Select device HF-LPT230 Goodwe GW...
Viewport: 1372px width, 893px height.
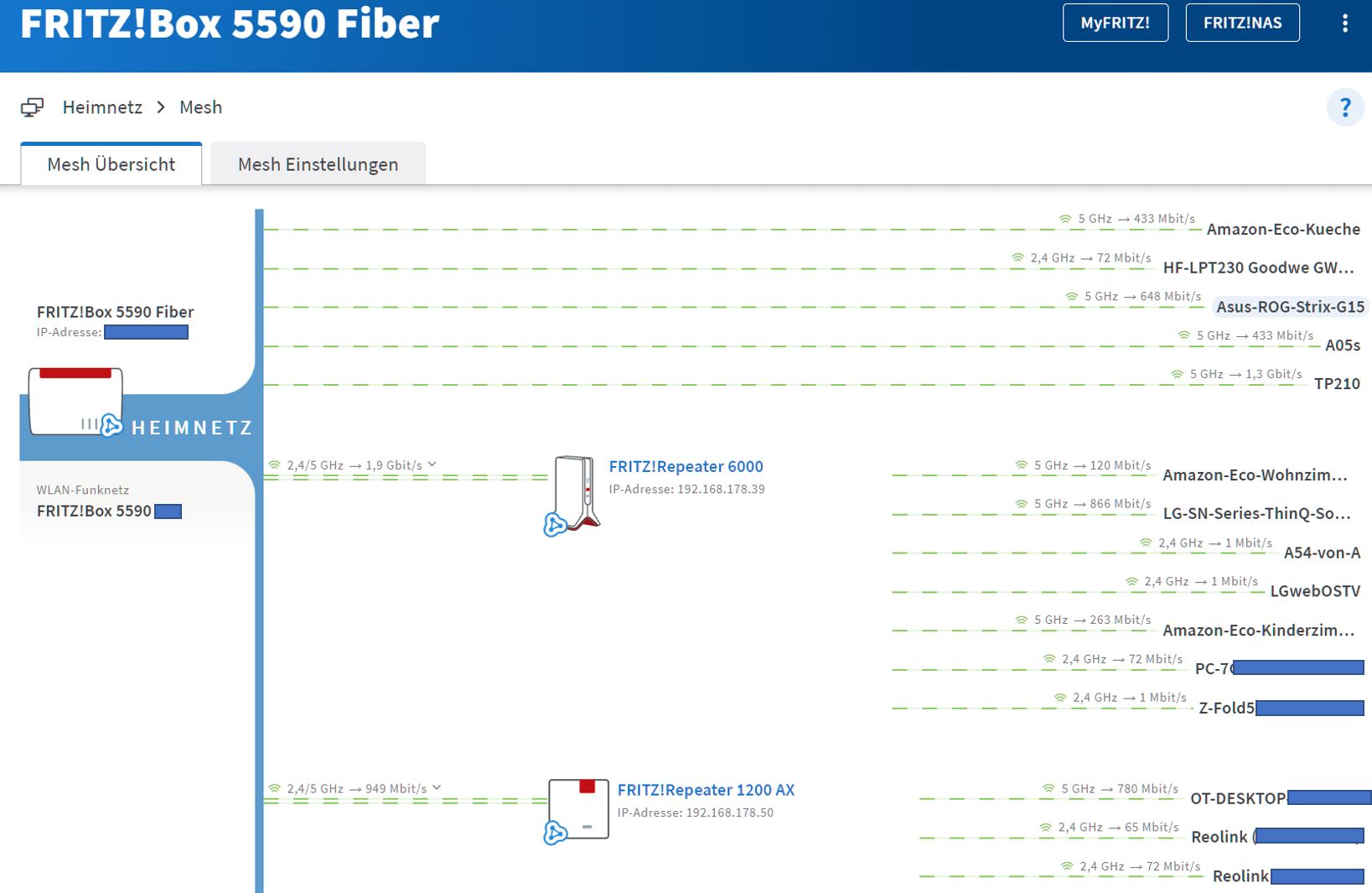tap(1258, 267)
